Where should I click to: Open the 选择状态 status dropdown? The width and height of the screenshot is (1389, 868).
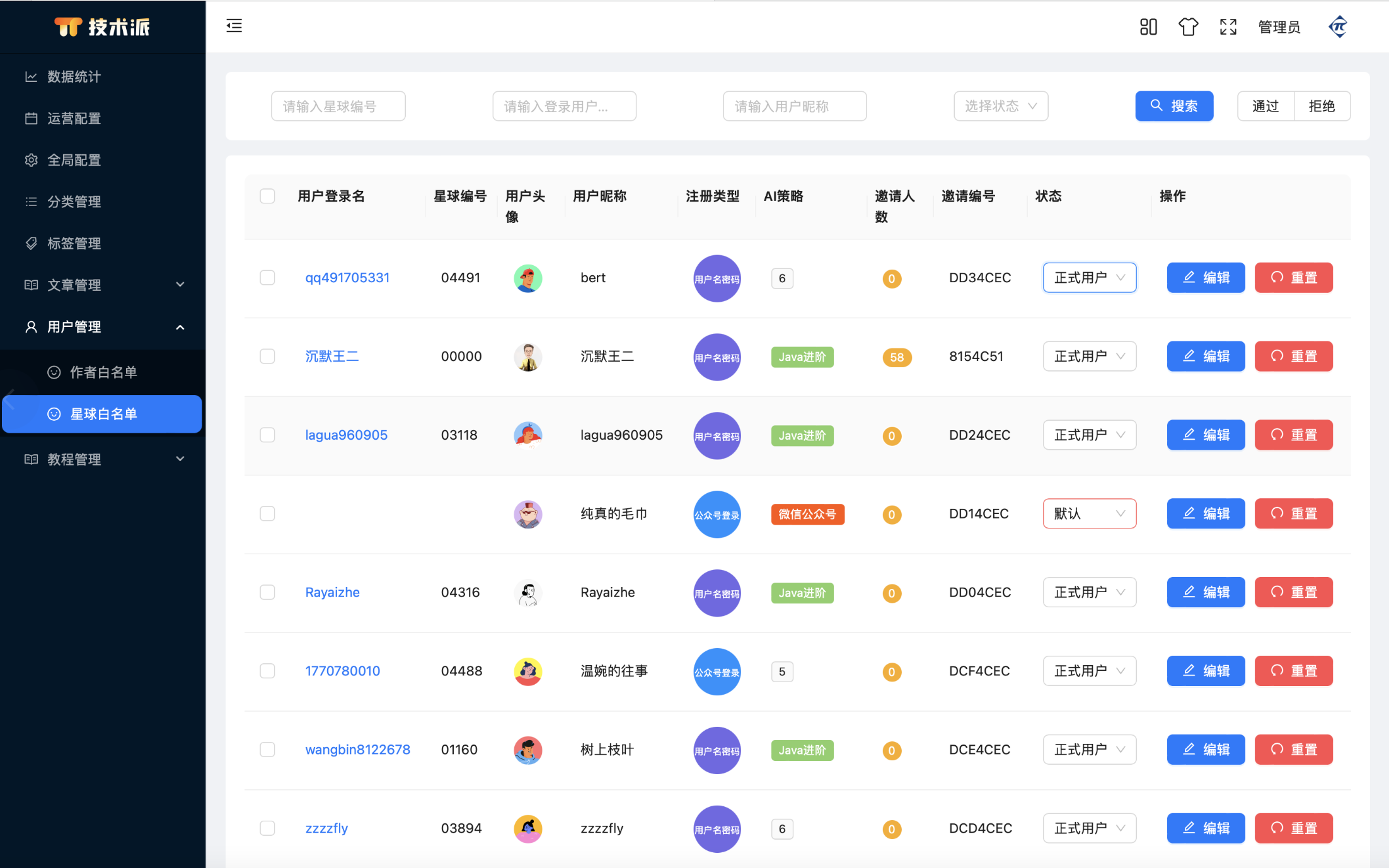coord(1001,106)
